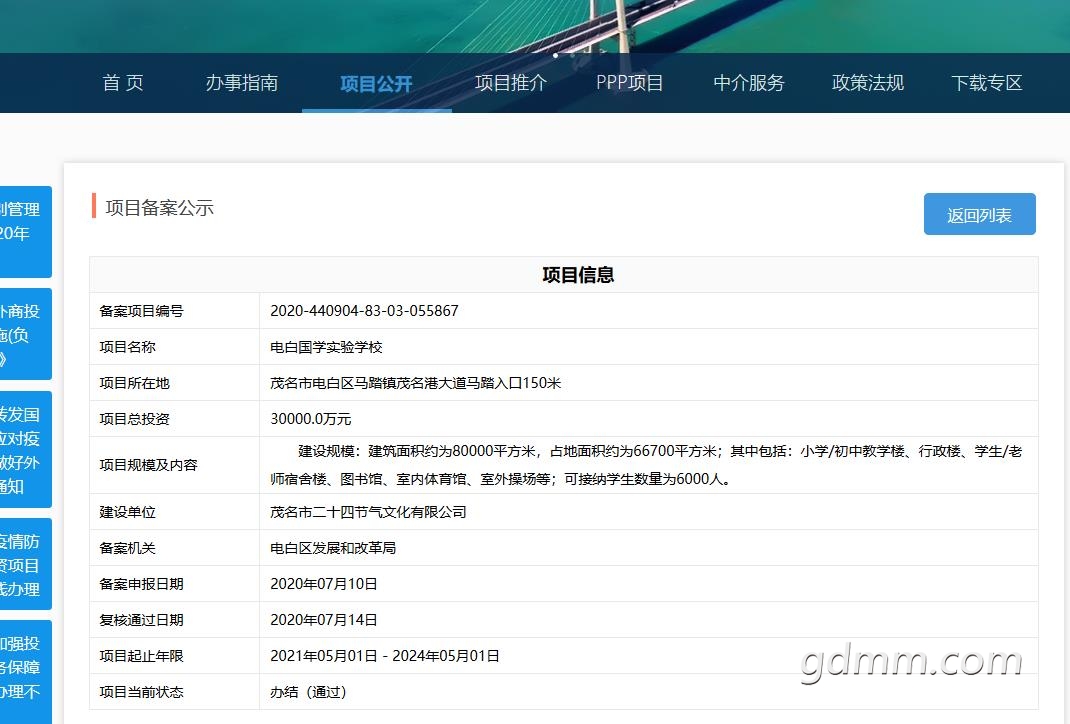
Task: Open the 项目推介 menu item
Action: click(510, 83)
